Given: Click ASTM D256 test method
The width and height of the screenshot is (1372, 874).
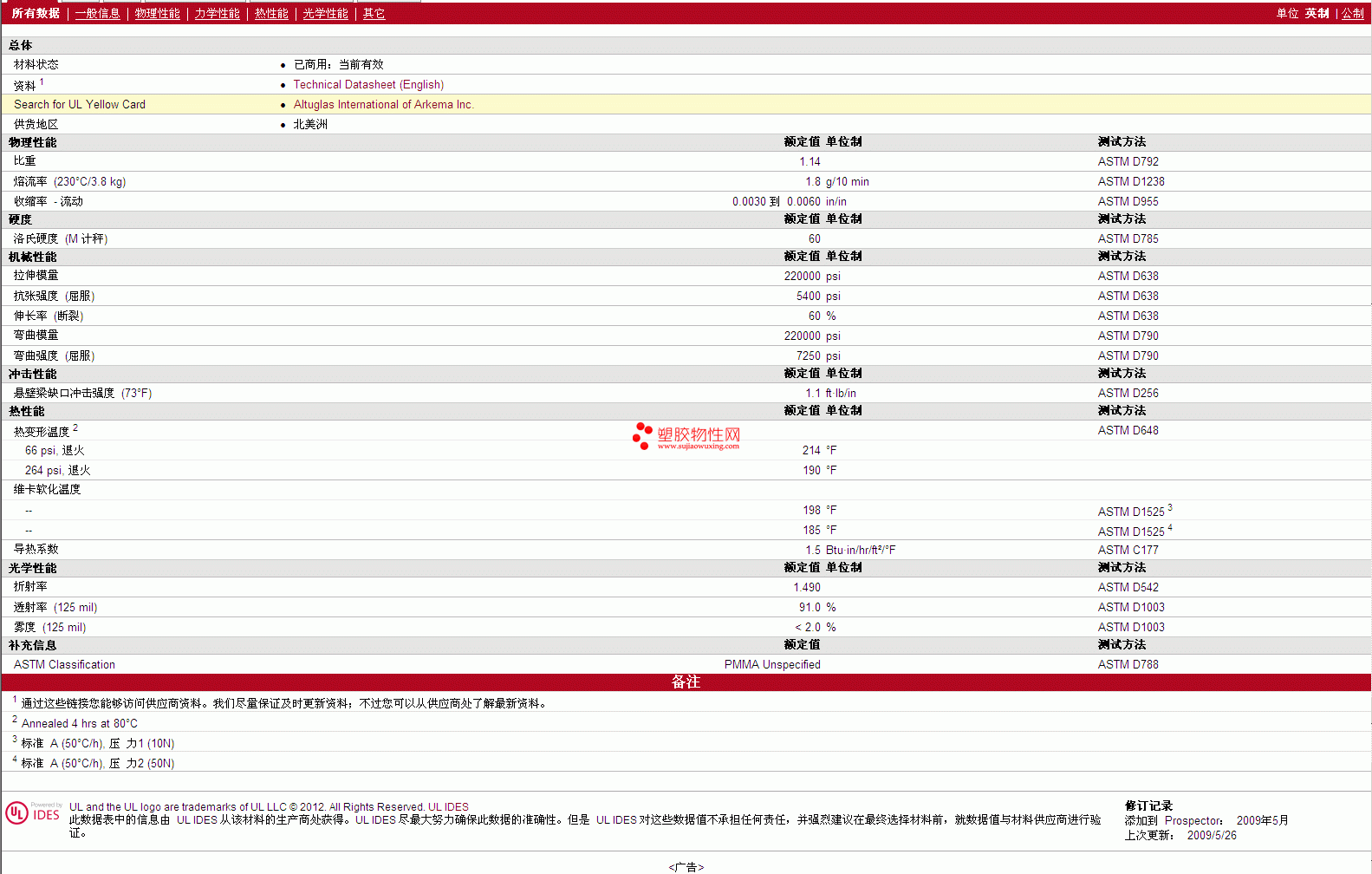Looking at the screenshot, I should (1128, 394).
